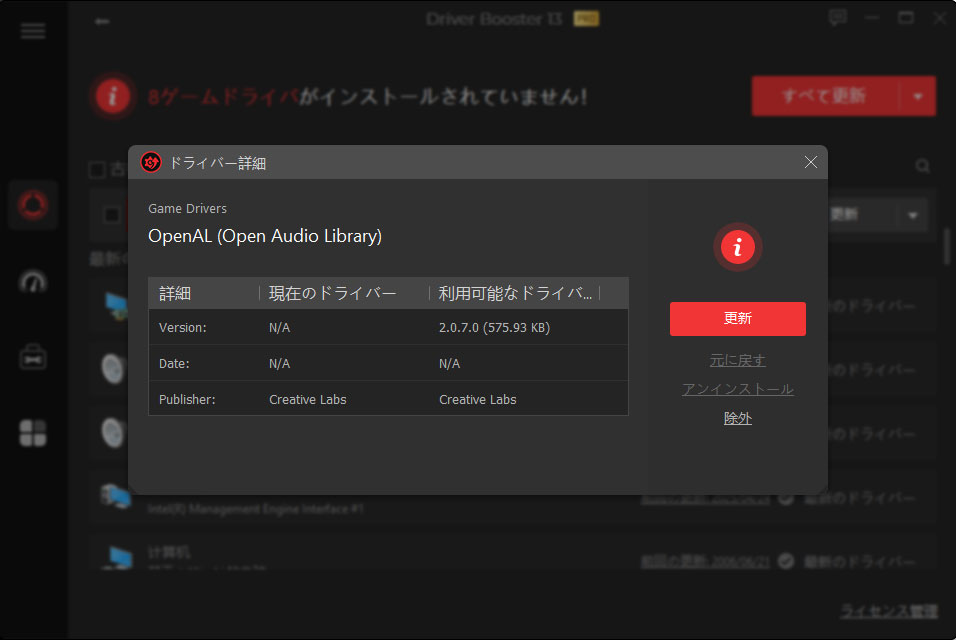This screenshot has height=640, width=956.
Task: Click the 詳細 column header
Action: coord(175,294)
